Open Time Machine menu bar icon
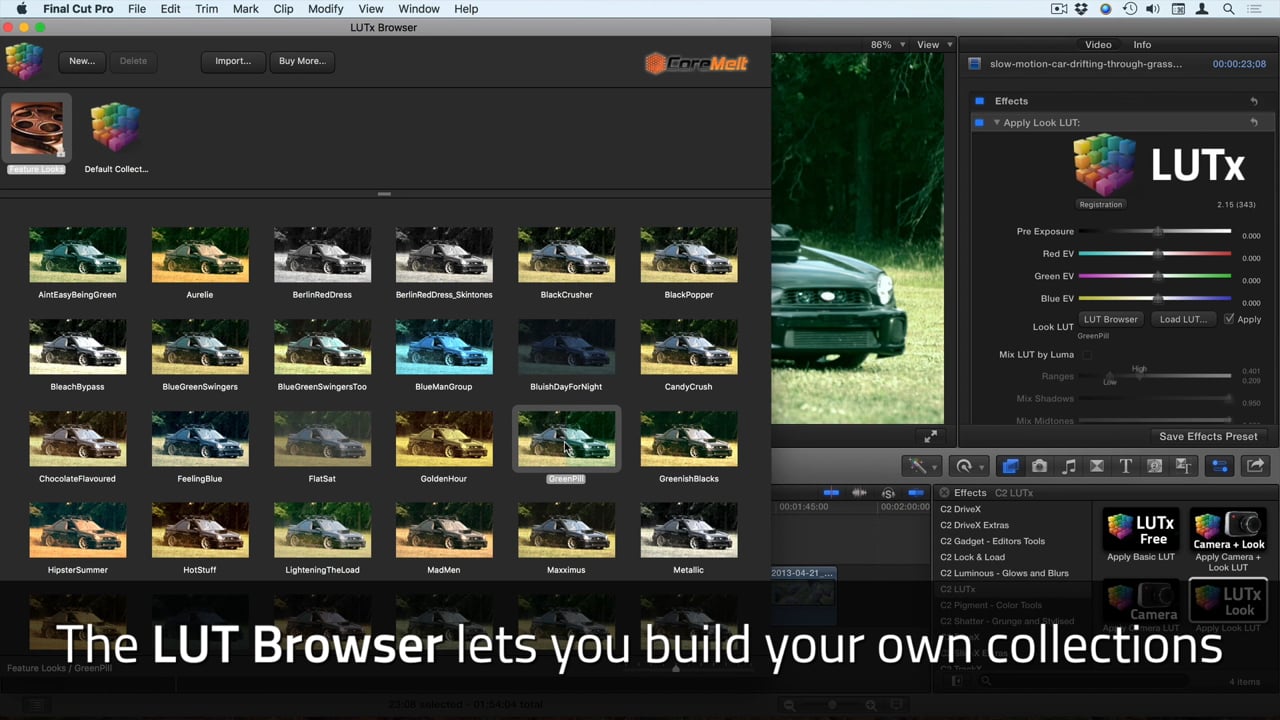Image resolution: width=1280 pixels, height=720 pixels. (1130, 9)
